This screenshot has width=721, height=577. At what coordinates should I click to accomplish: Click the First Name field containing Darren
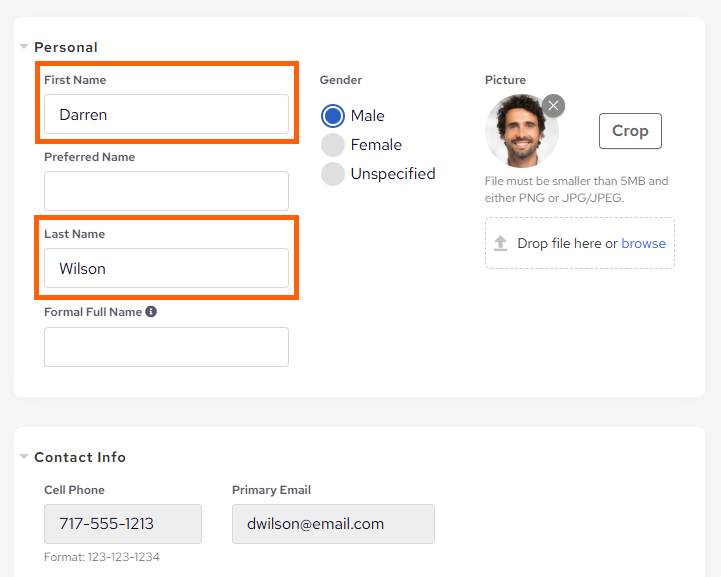click(x=166, y=114)
